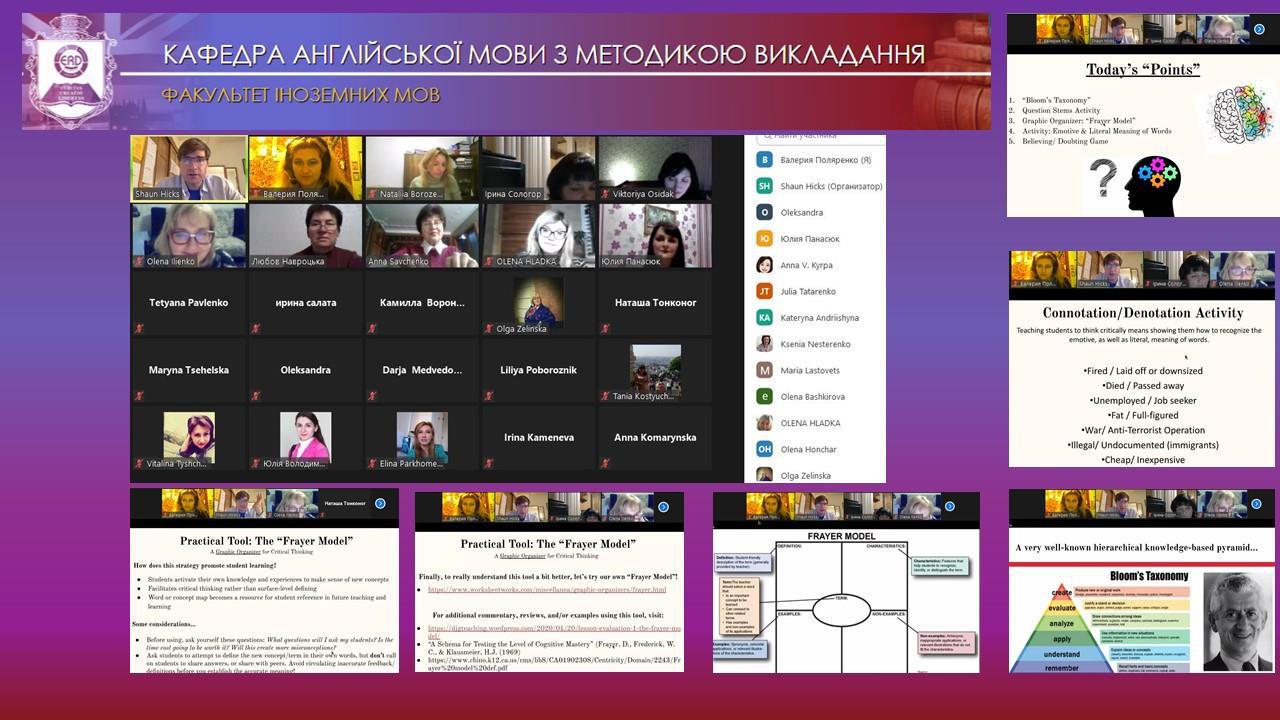1280x720 pixels.
Task: Select Viktoriya Osidak video tile
Action: [655, 168]
